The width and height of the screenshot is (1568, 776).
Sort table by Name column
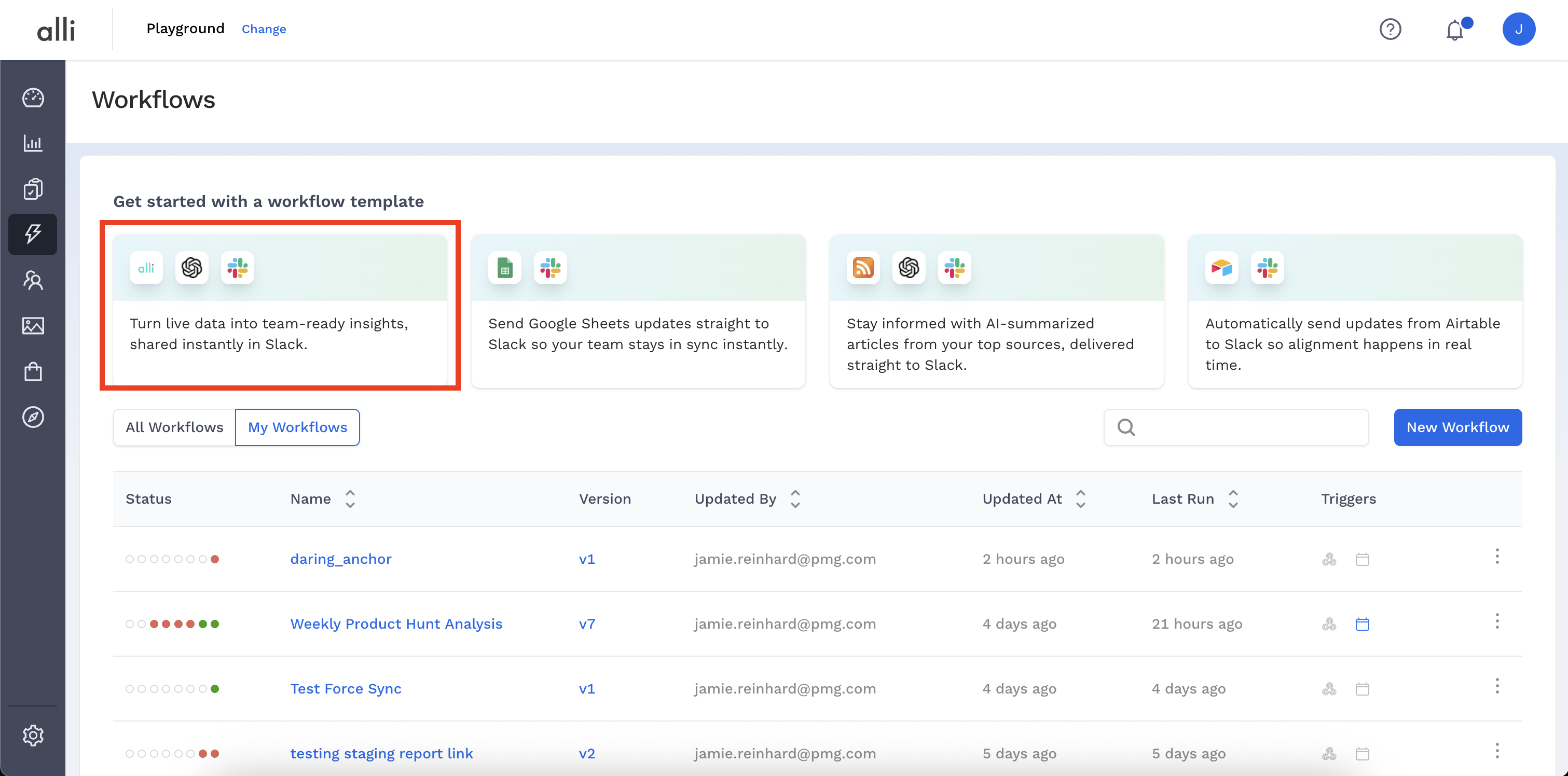(x=350, y=498)
